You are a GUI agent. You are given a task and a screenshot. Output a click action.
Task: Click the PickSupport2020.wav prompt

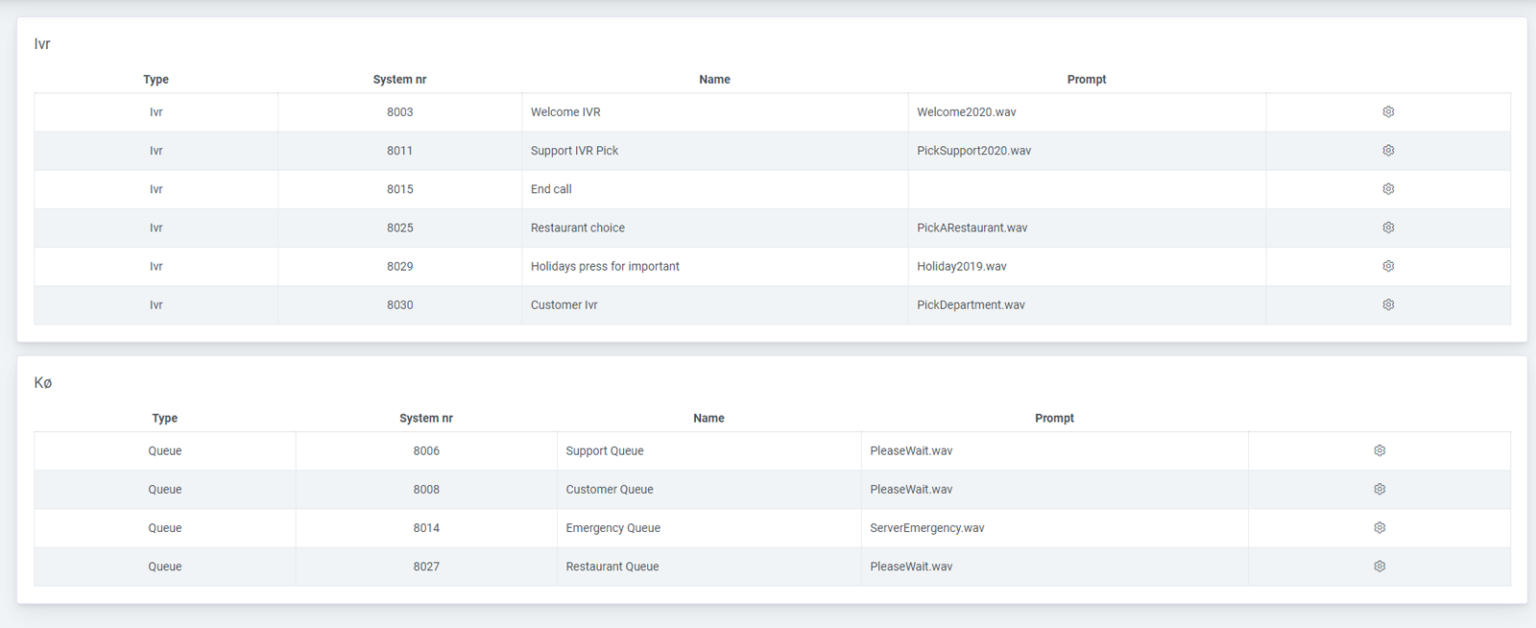pyautogui.click(x=973, y=151)
